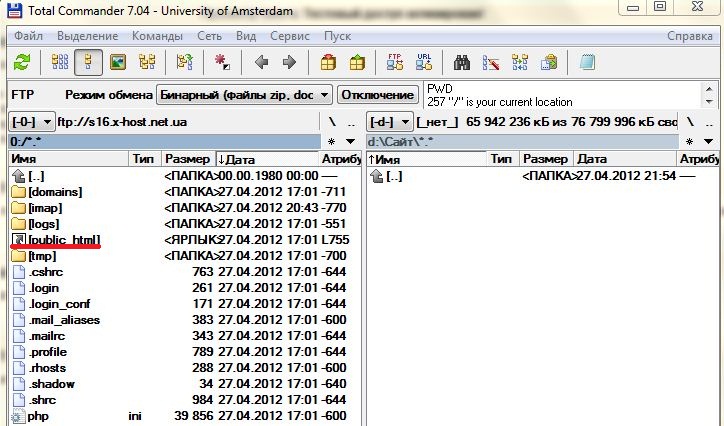
Task: Open the right drive selector [-d-] dropdown
Action: (x=389, y=122)
